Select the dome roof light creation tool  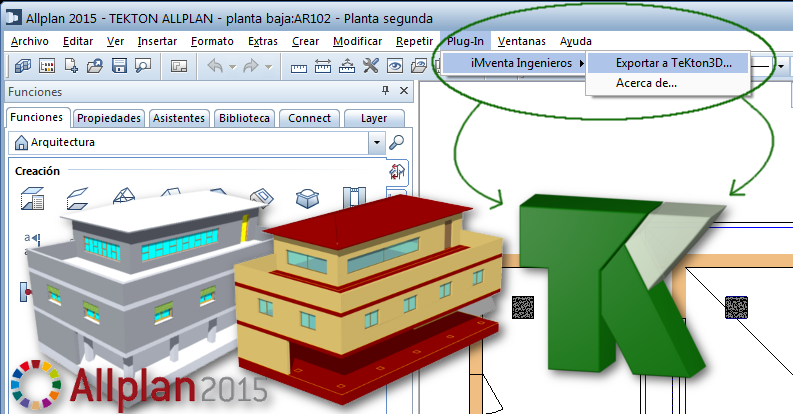[307, 198]
